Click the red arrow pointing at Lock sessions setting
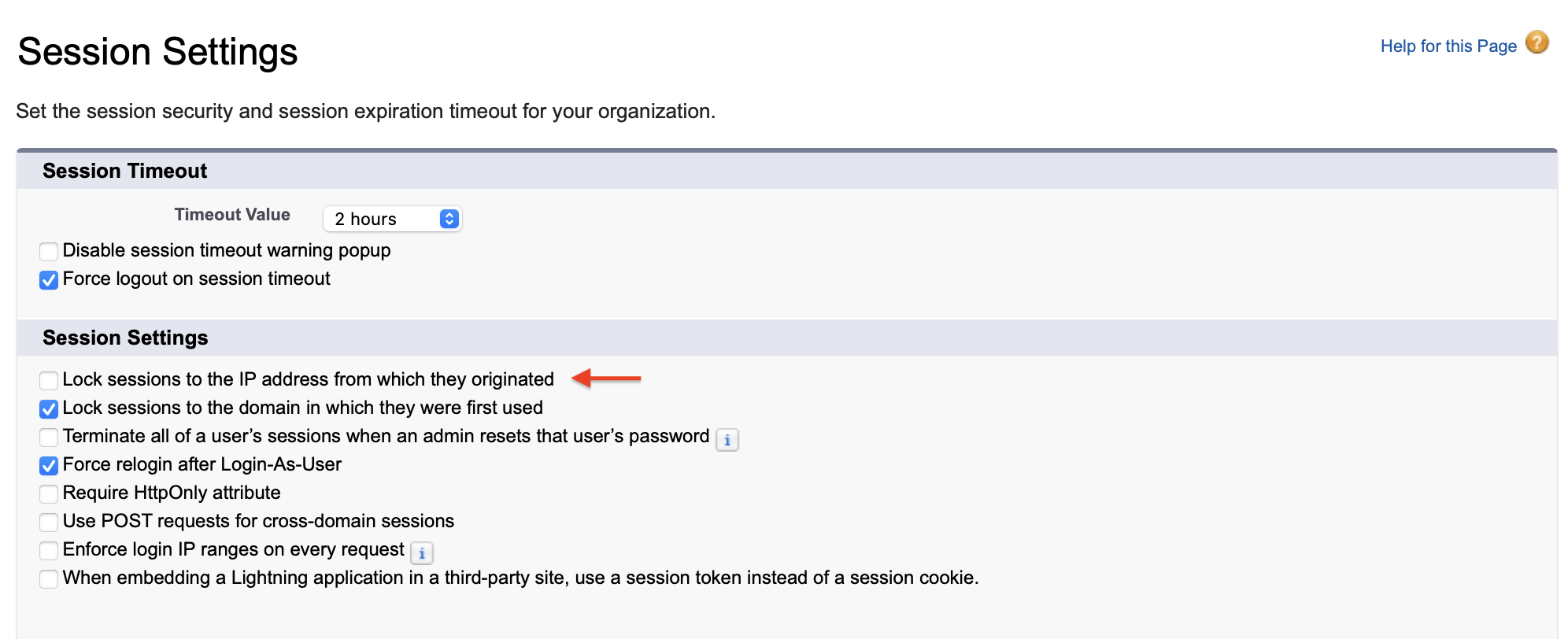 [608, 379]
